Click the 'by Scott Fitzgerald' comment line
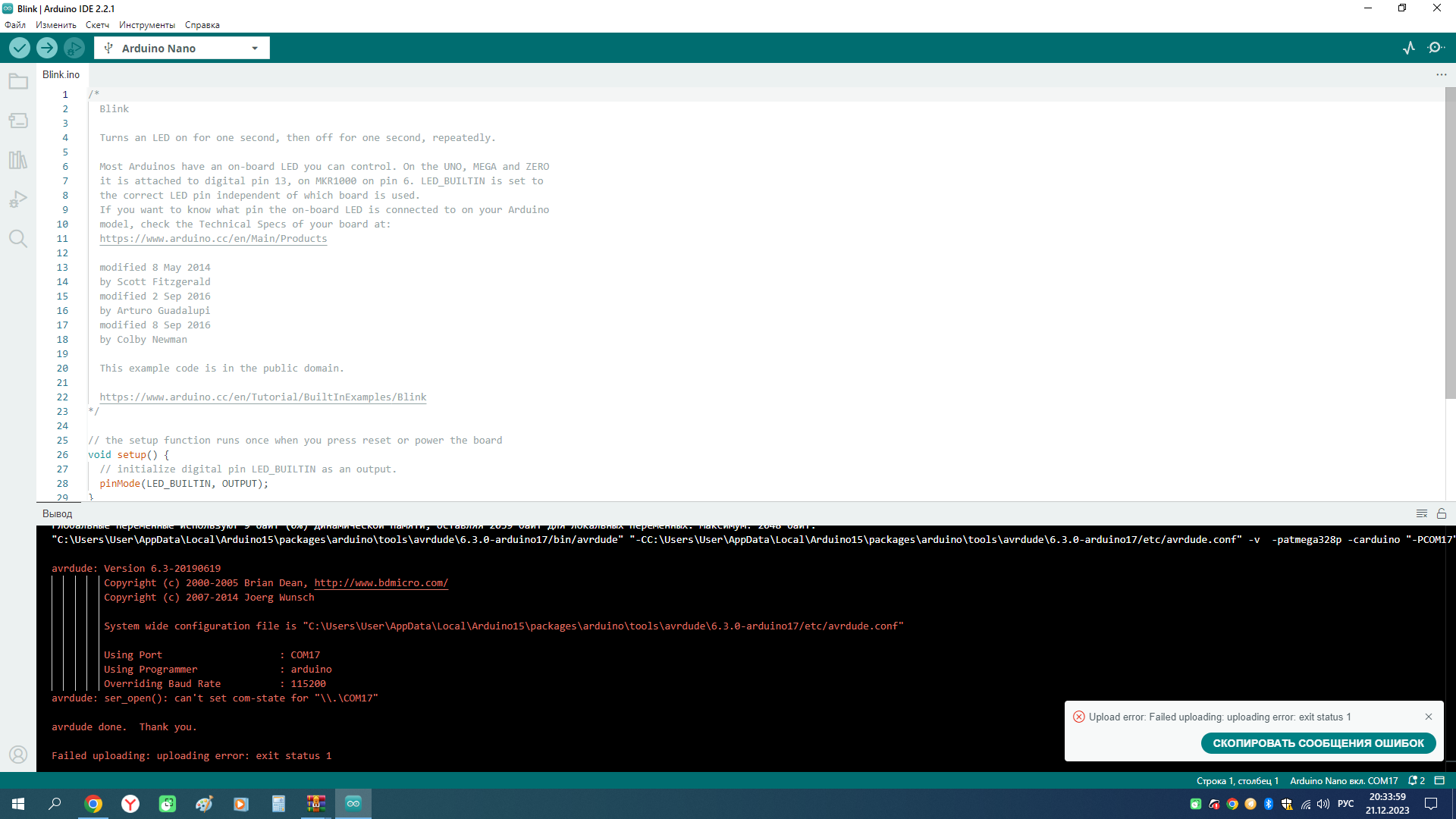The width and height of the screenshot is (1456, 819). click(x=155, y=281)
